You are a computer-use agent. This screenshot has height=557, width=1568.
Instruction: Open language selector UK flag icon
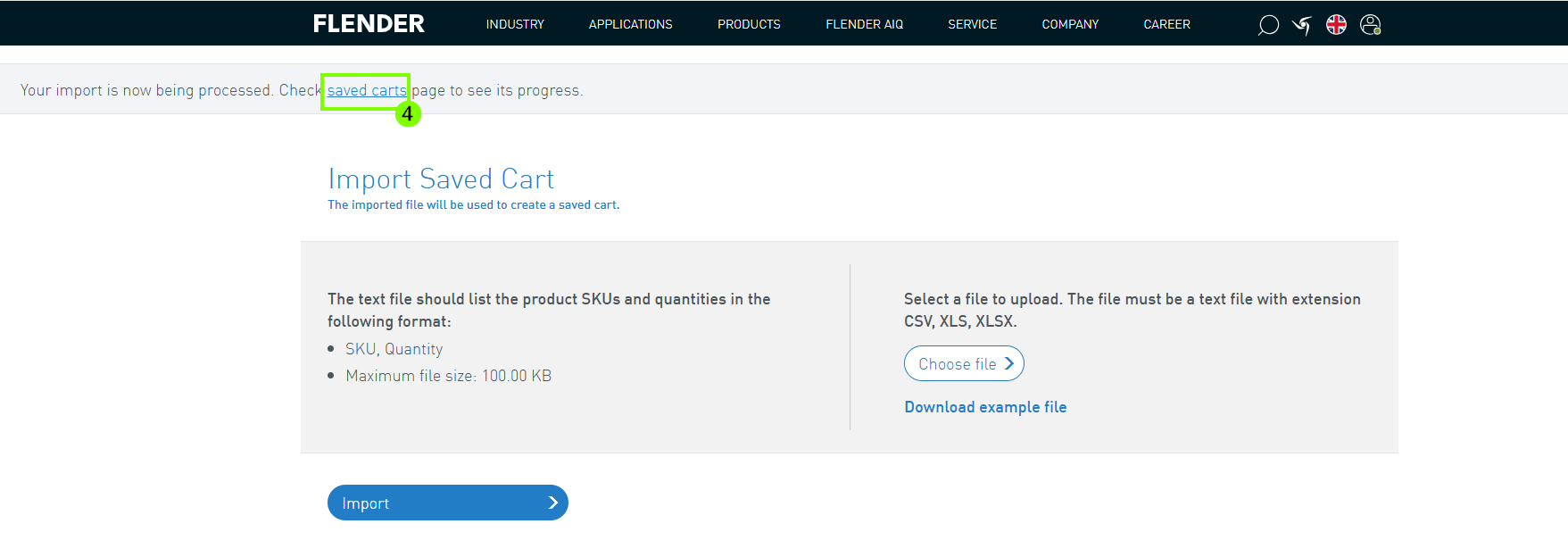click(1336, 25)
